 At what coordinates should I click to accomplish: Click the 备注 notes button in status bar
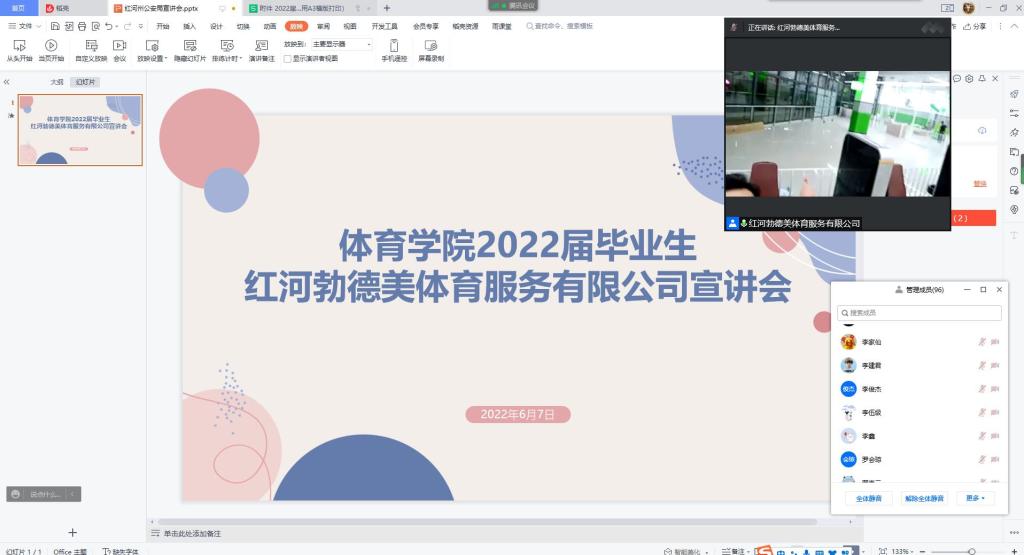coord(733,551)
